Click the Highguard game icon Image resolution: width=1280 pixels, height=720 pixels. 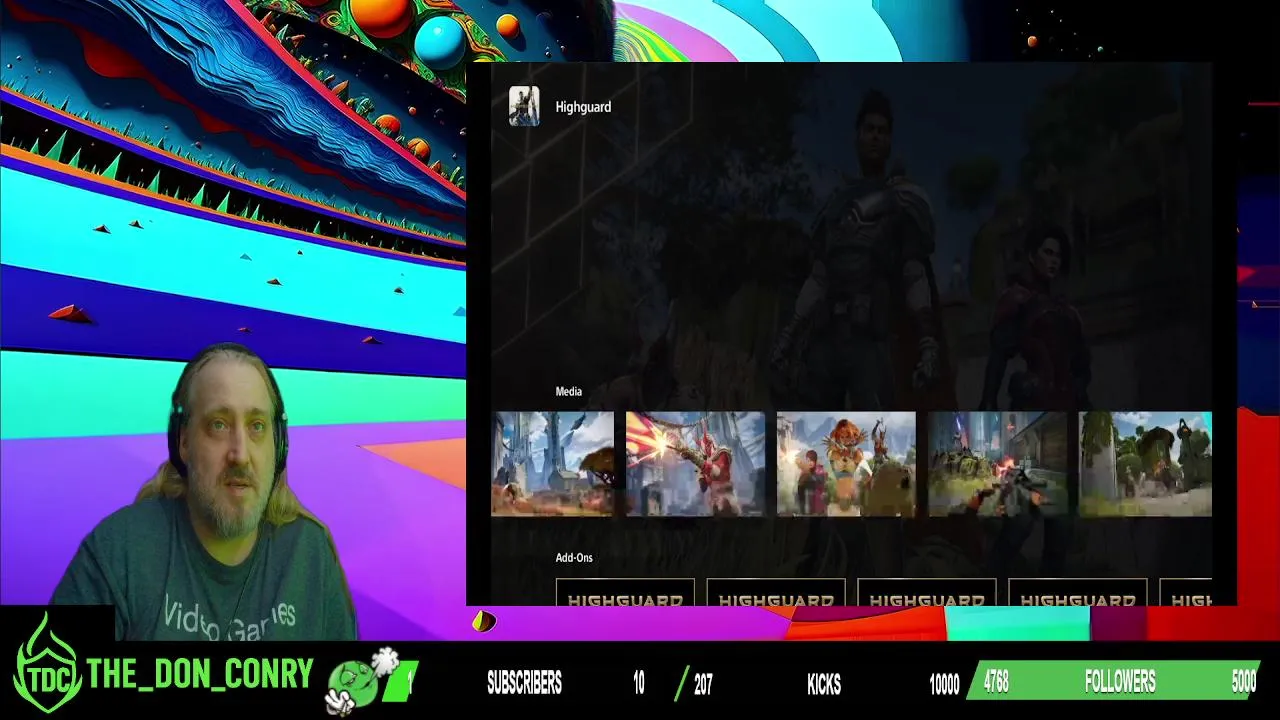pos(524,106)
